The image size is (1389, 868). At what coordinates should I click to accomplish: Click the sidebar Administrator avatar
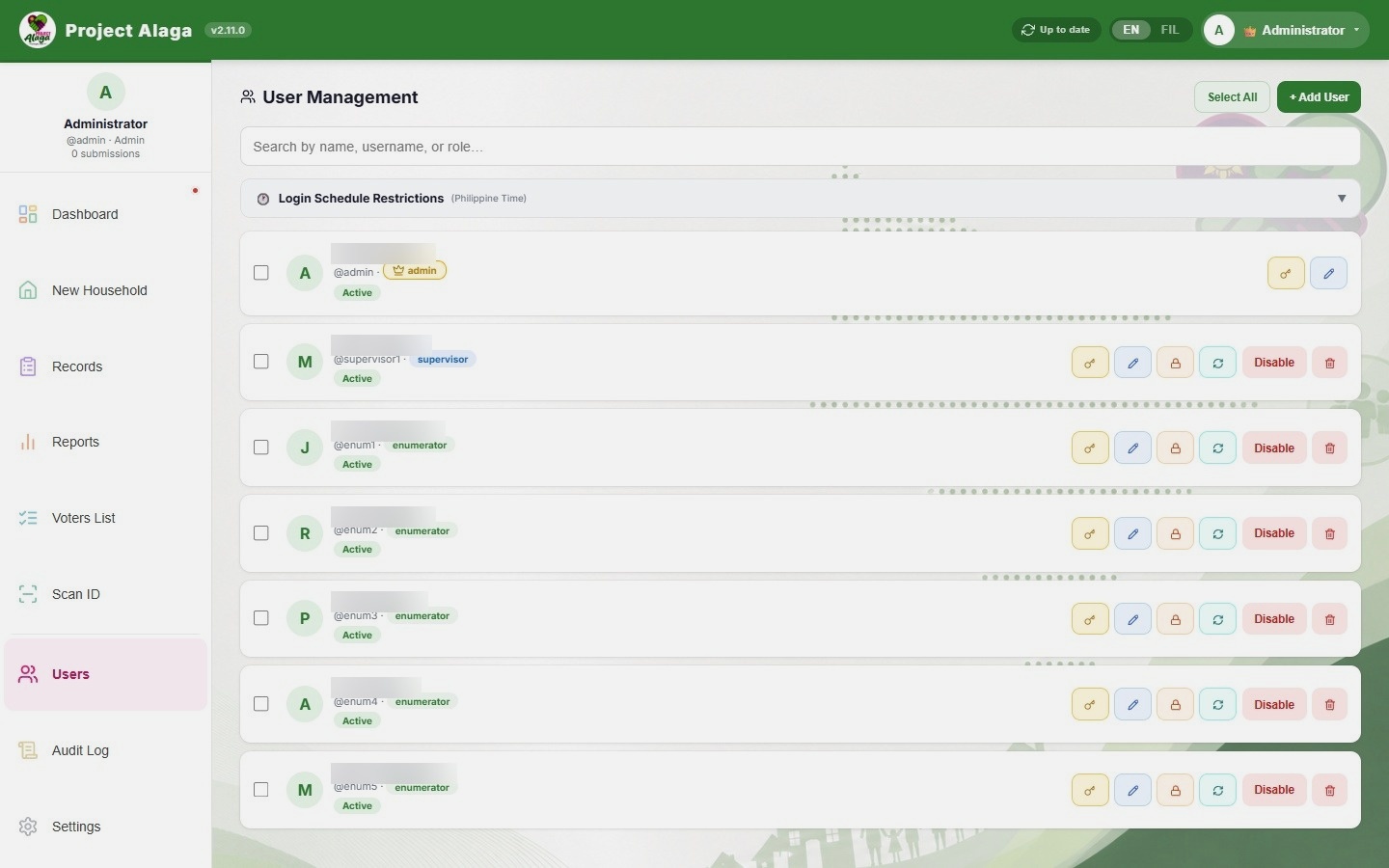(x=106, y=93)
